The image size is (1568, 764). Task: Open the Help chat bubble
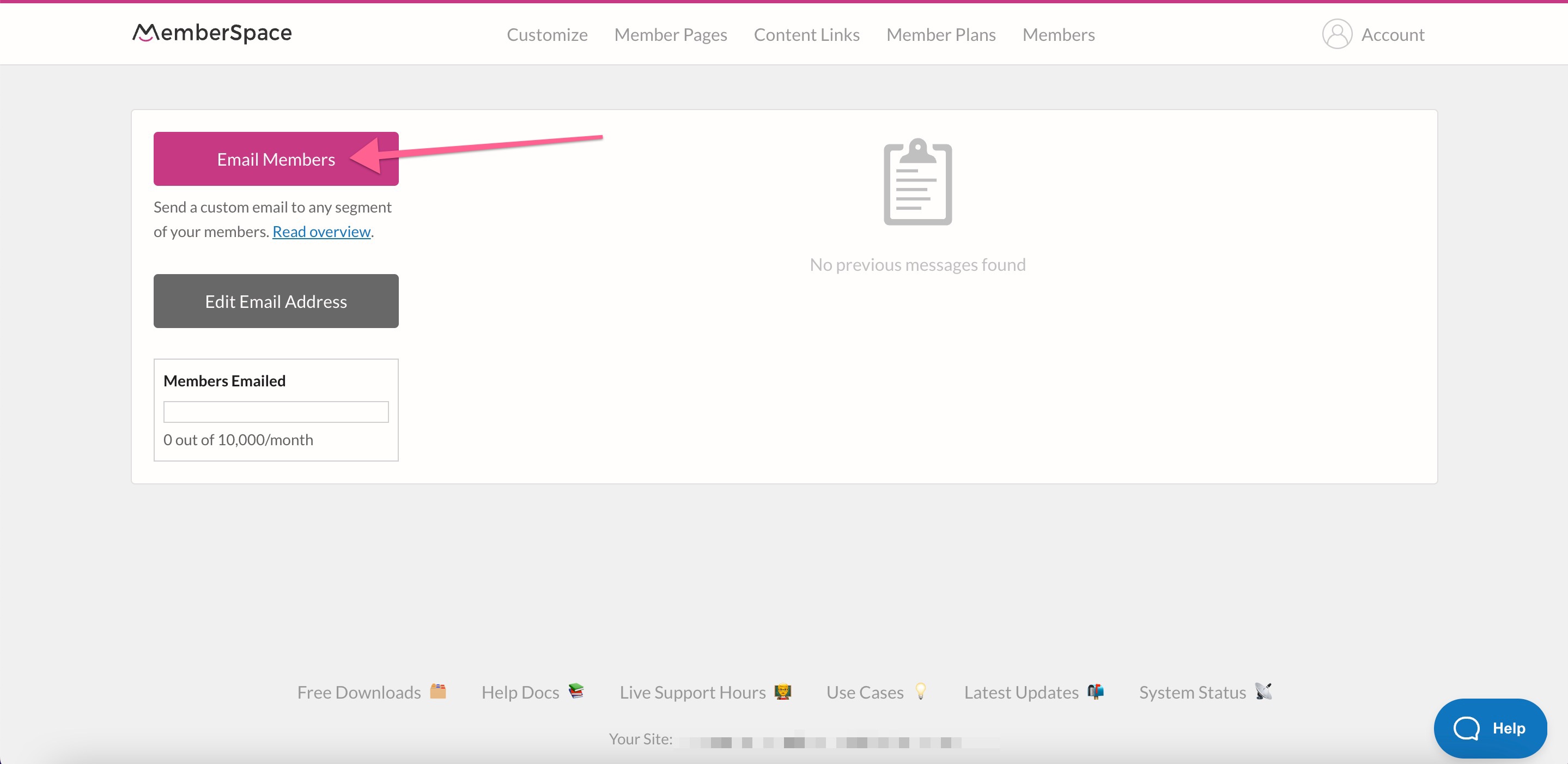1491,728
